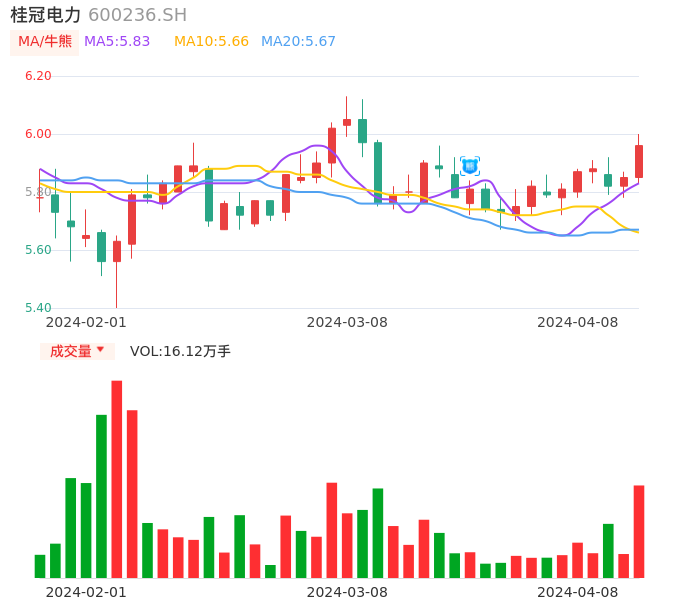Click the 2024-03-08 date label under the price chart
The image size is (686, 606).
pos(347,322)
